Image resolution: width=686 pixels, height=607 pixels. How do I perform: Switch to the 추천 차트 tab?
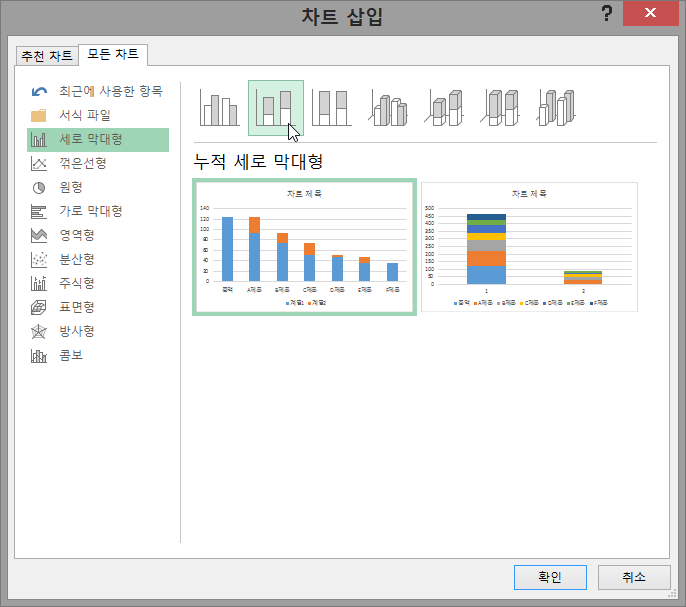(x=47, y=56)
